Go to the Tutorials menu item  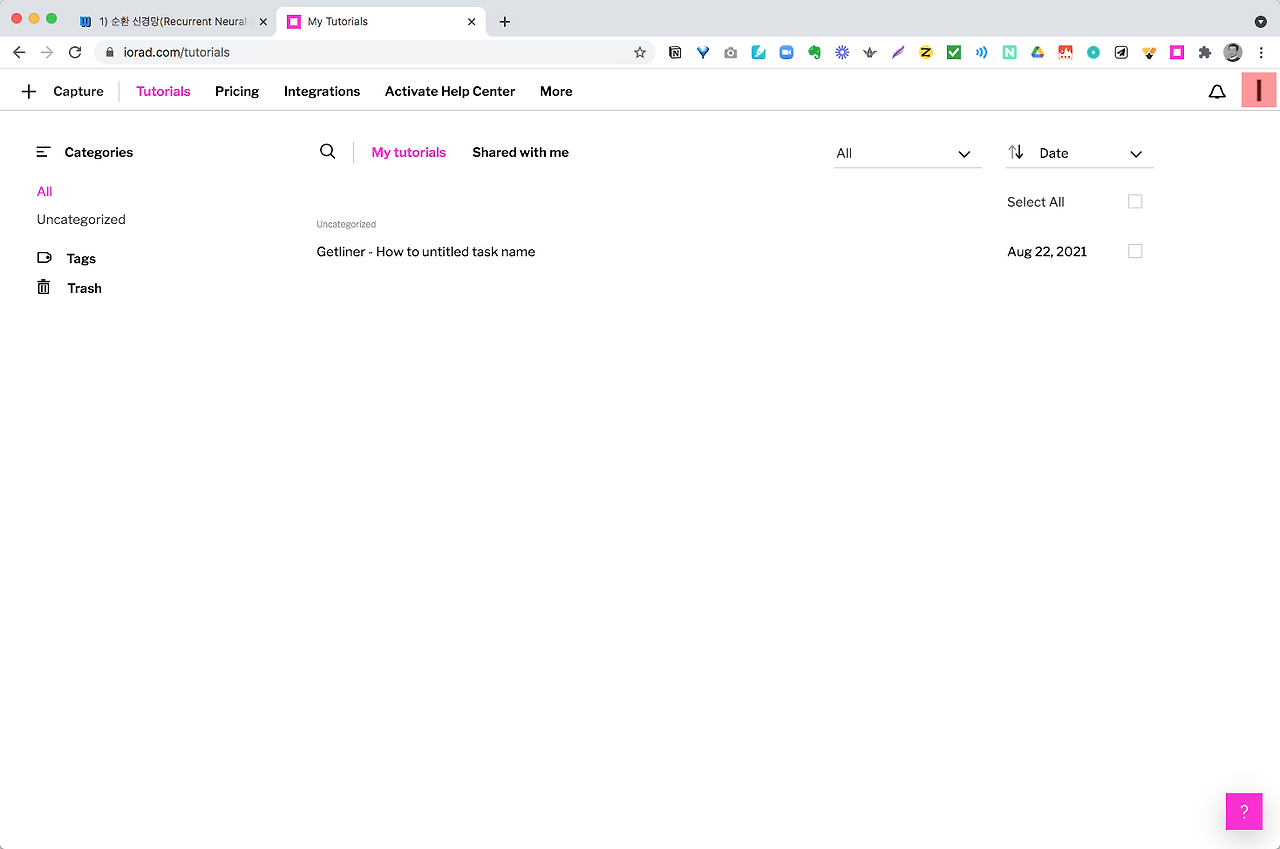coord(163,91)
